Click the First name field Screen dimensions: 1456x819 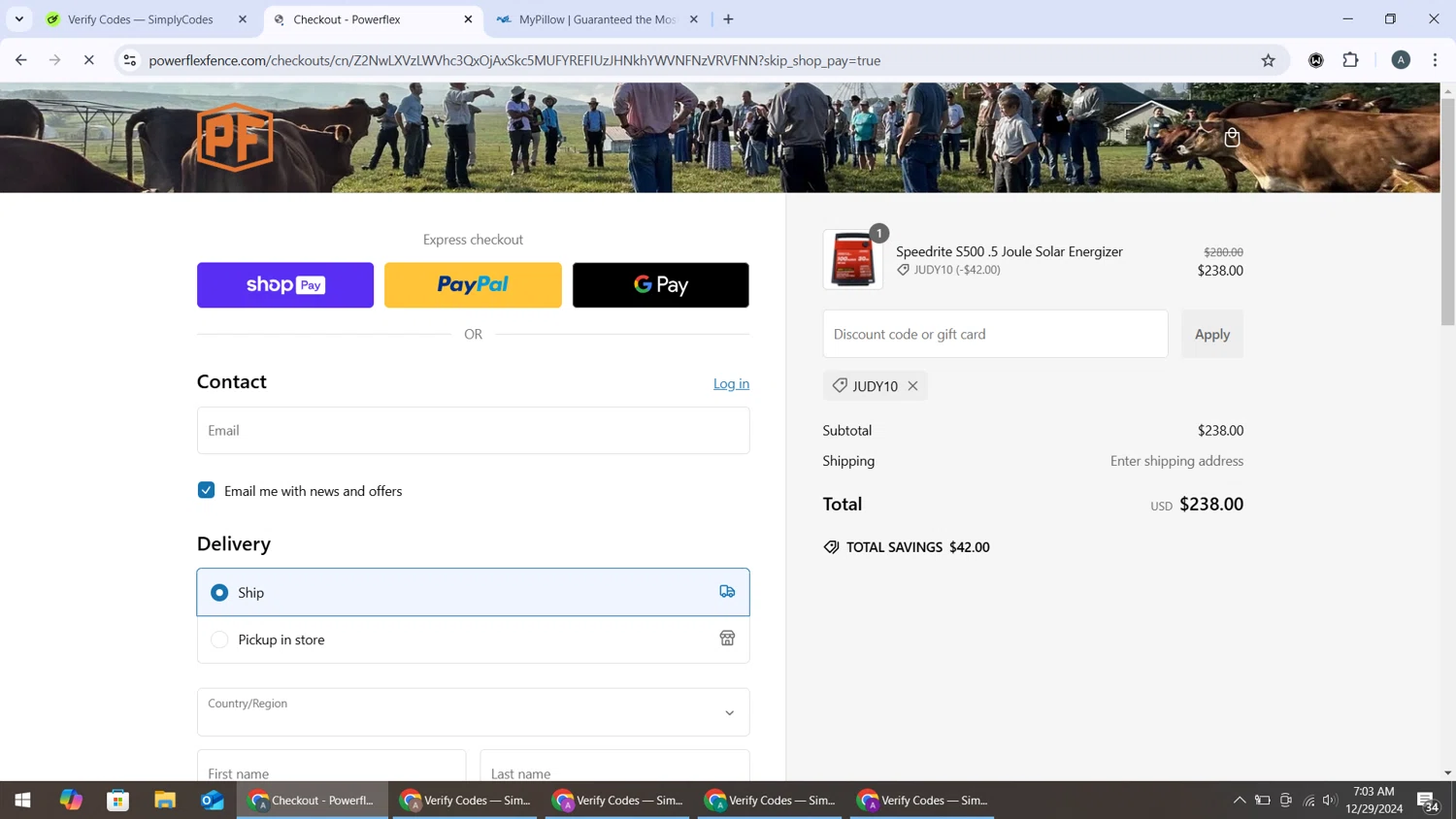(x=331, y=766)
